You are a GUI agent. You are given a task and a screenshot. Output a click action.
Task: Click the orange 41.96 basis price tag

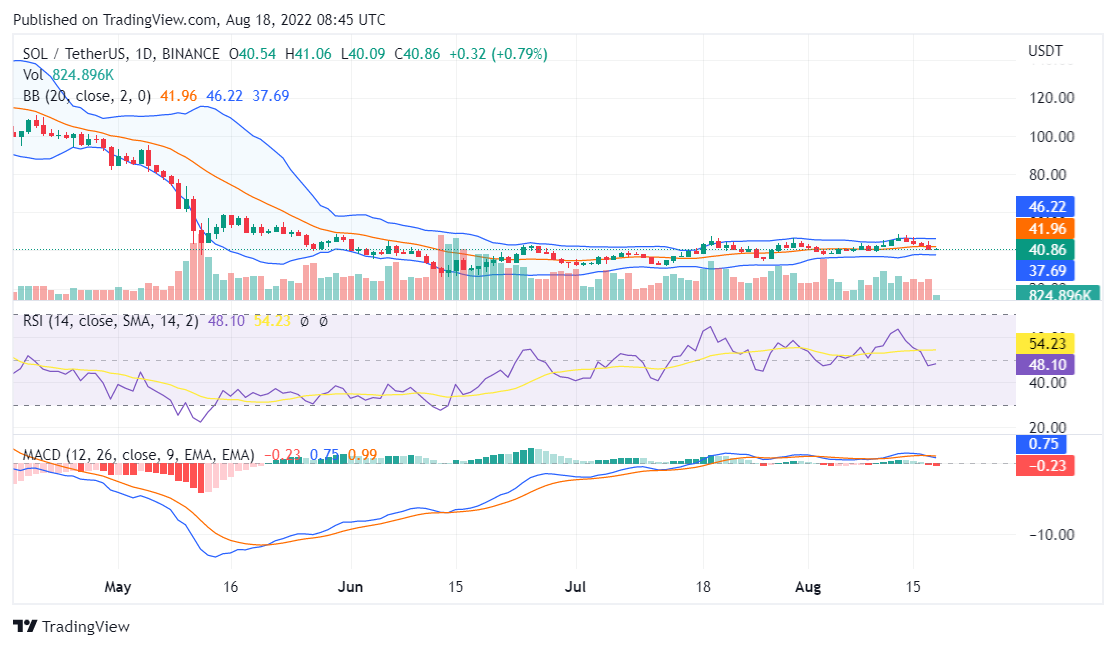1045,228
